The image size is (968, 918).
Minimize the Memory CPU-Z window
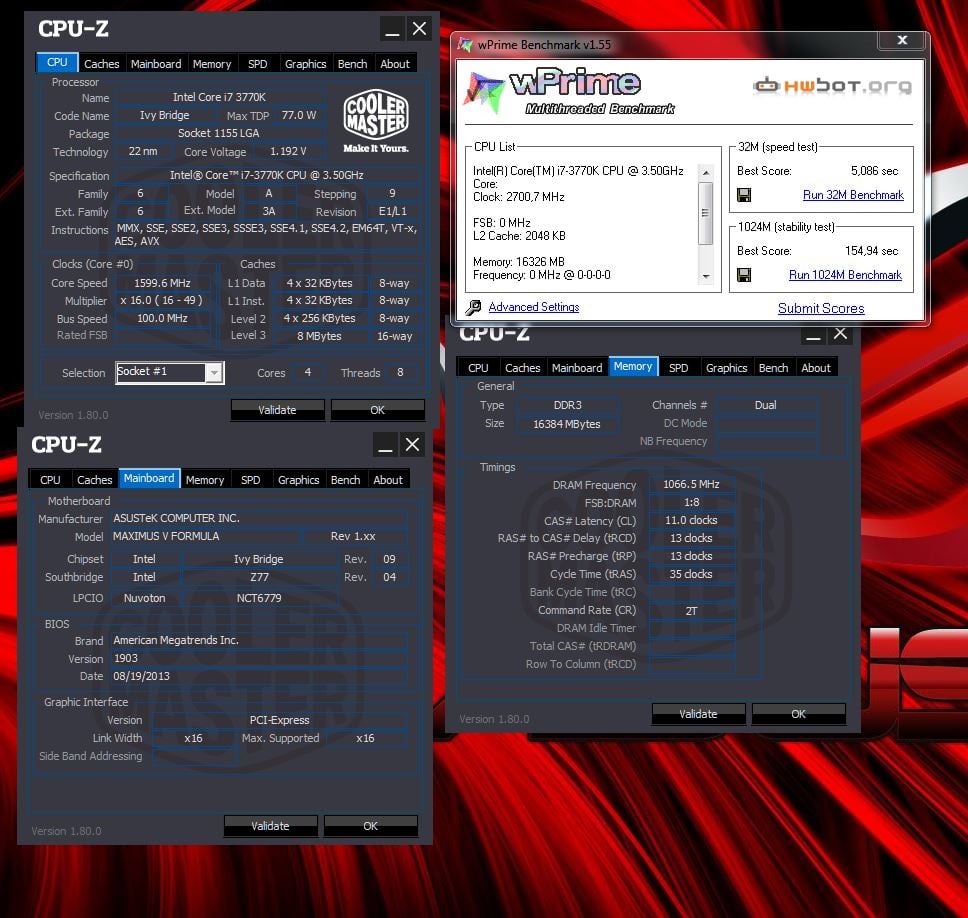(x=813, y=334)
